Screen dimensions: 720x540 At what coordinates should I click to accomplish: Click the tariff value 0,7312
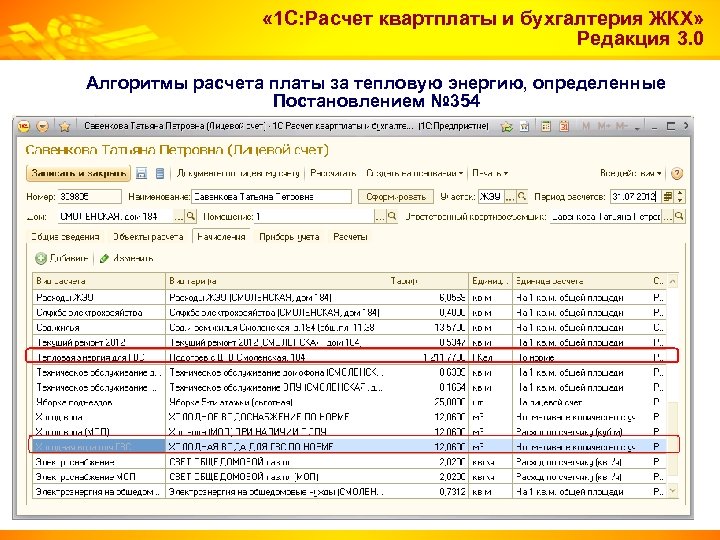452,492
